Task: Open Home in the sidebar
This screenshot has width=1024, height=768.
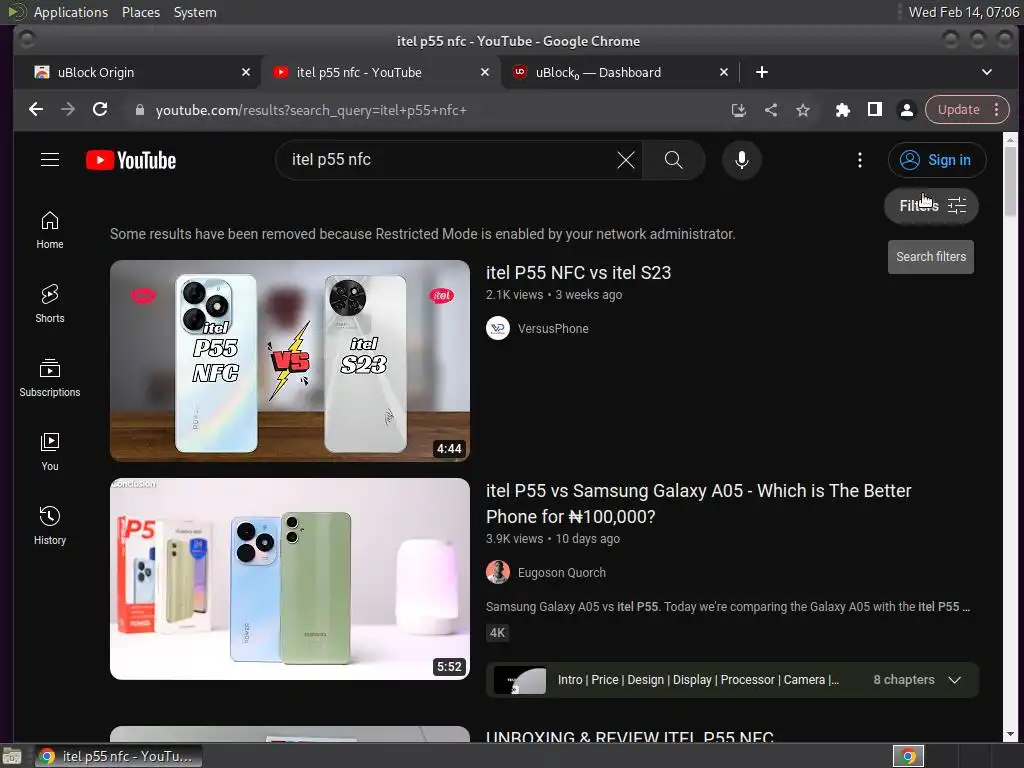Action: [x=50, y=230]
